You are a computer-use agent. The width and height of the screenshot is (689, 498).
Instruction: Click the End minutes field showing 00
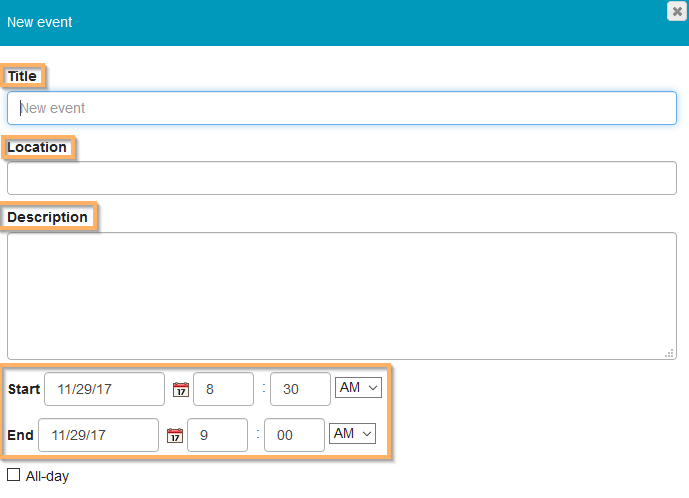click(x=294, y=435)
